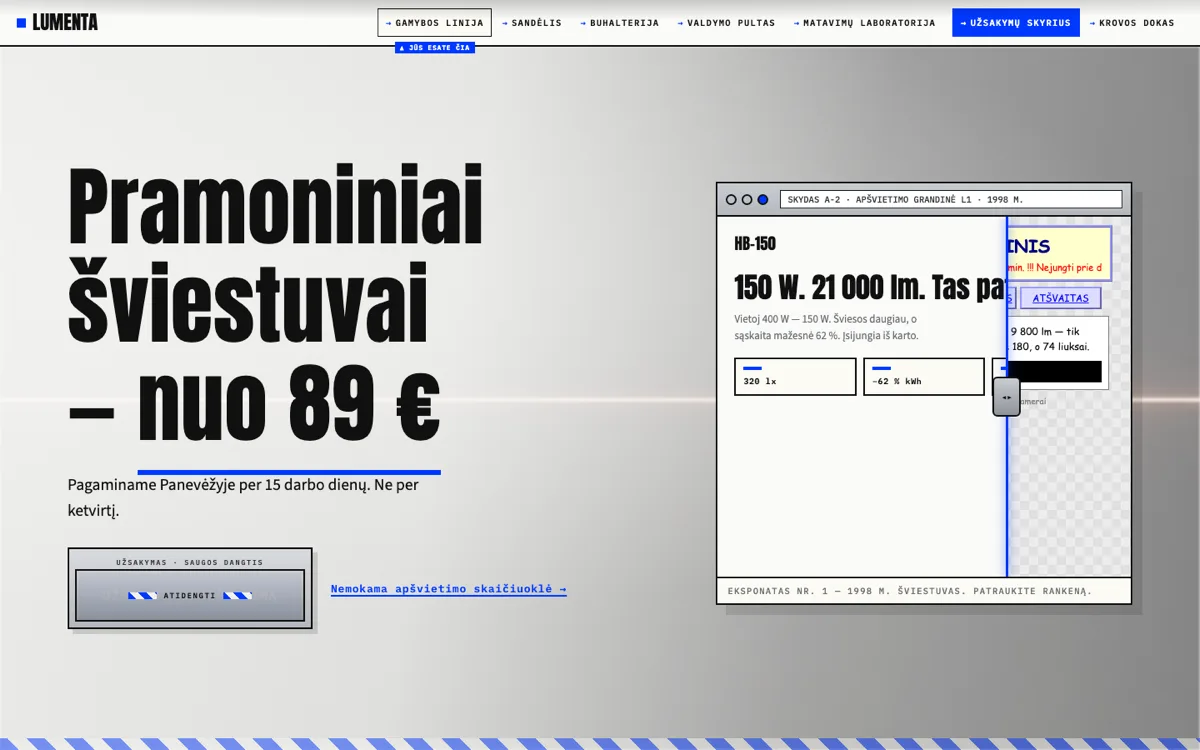Image resolution: width=1200 pixels, height=750 pixels.
Task: Click the Skydas A-2 address bar field
Action: tap(951, 200)
